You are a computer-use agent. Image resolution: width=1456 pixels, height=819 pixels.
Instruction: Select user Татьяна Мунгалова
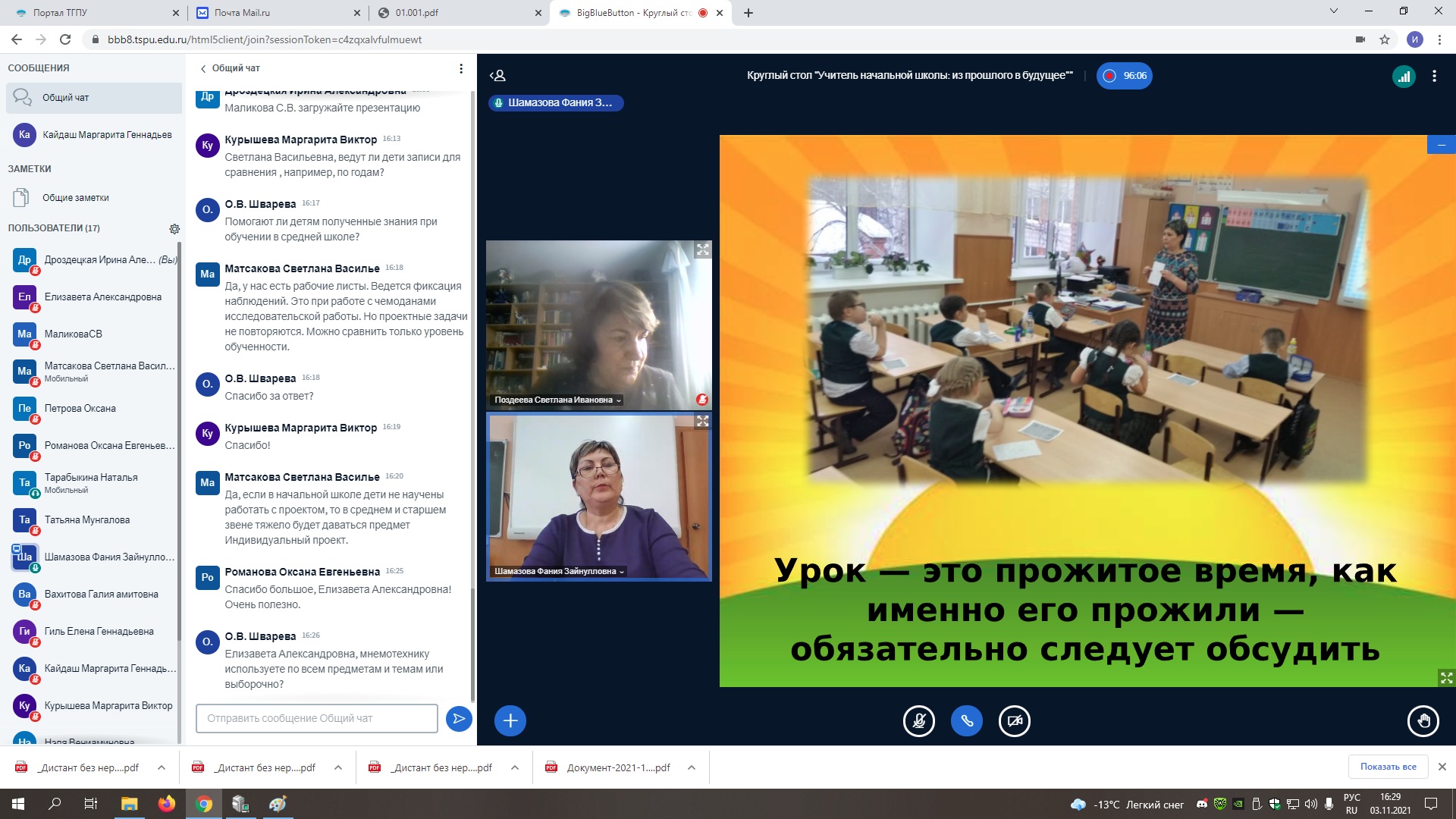pyautogui.click(x=94, y=520)
